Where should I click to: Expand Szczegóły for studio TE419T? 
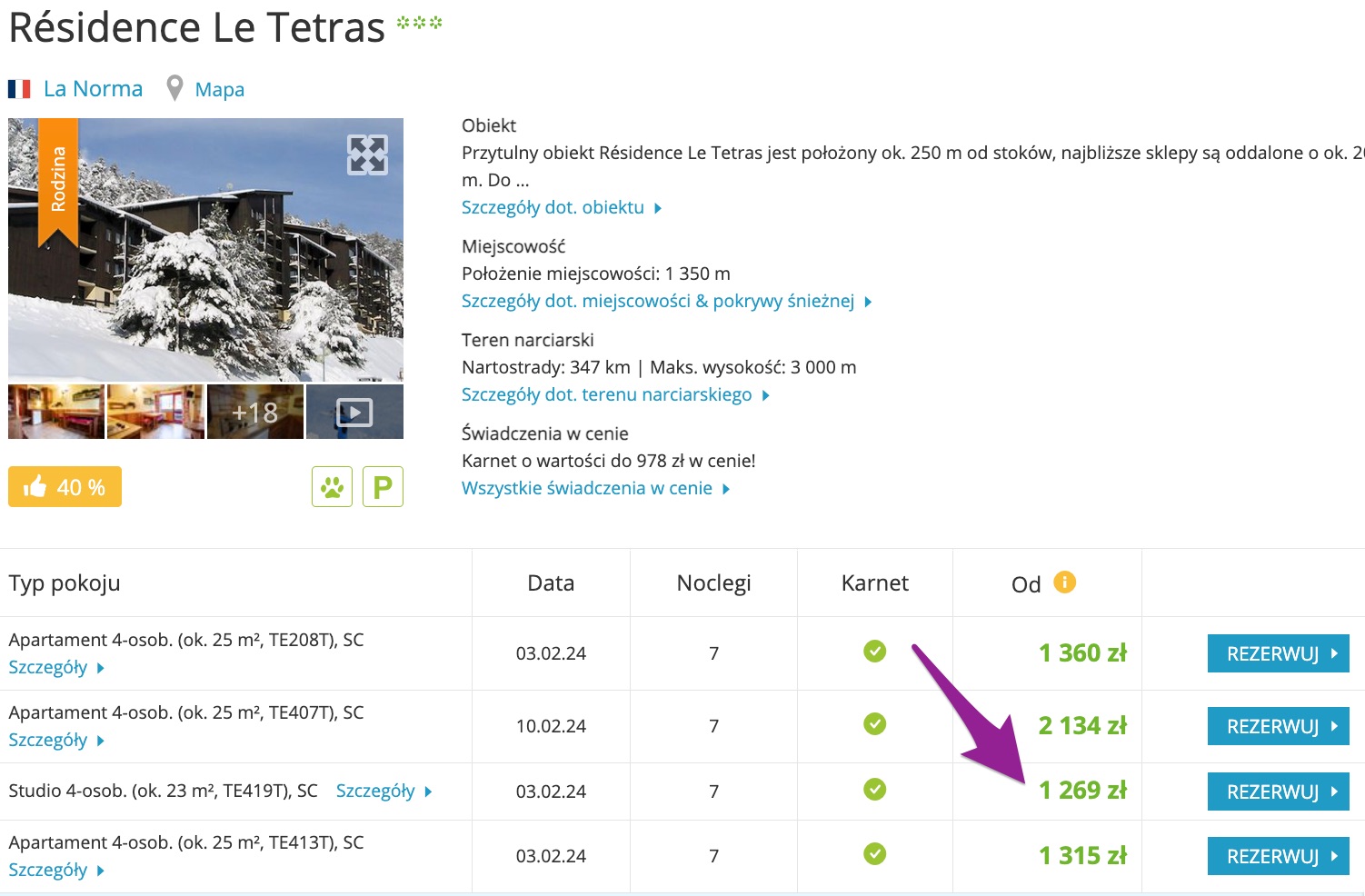384,791
